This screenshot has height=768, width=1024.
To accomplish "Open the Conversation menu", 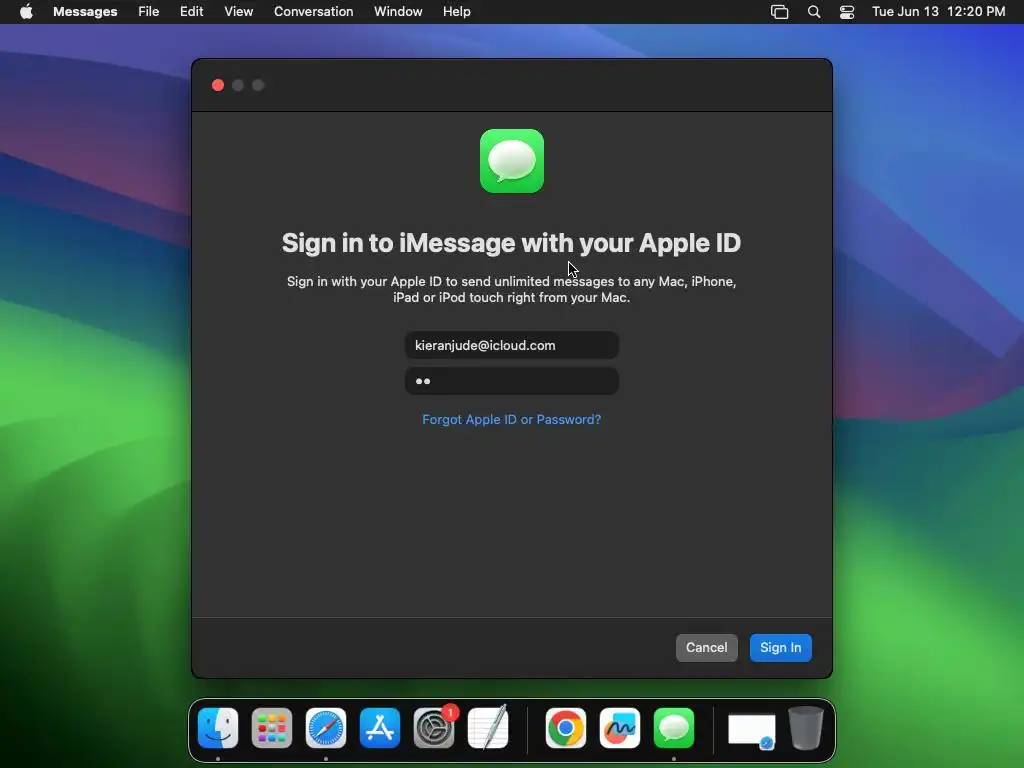I will [313, 11].
